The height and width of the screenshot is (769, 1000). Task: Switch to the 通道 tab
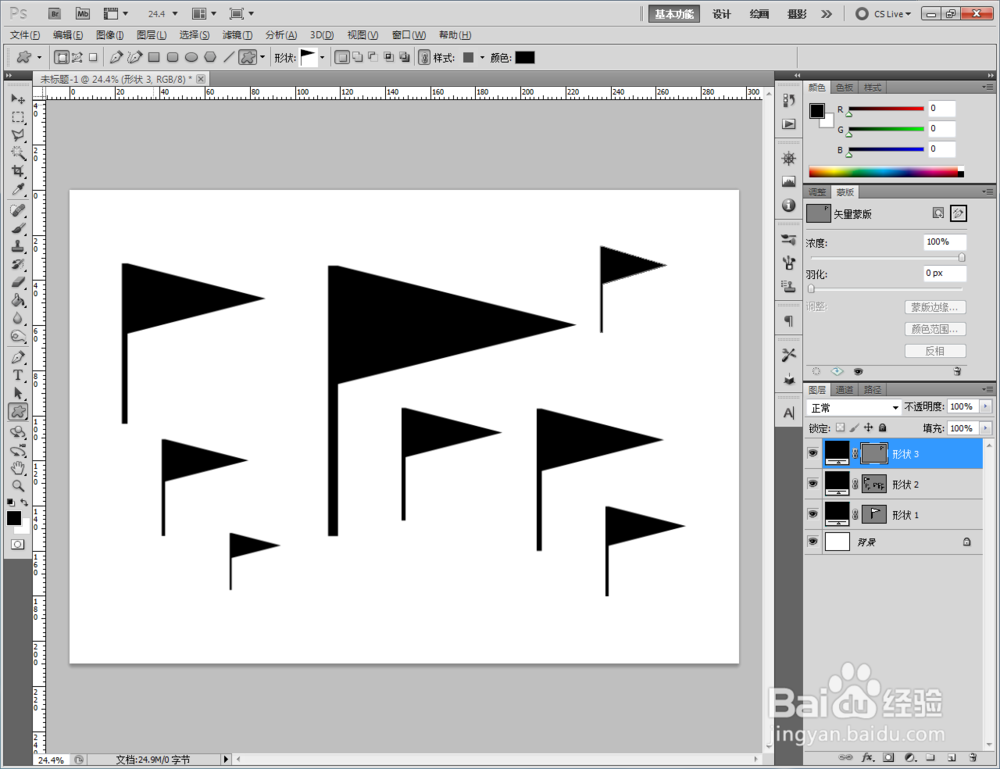pyautogui.click(x=844, y=390)
